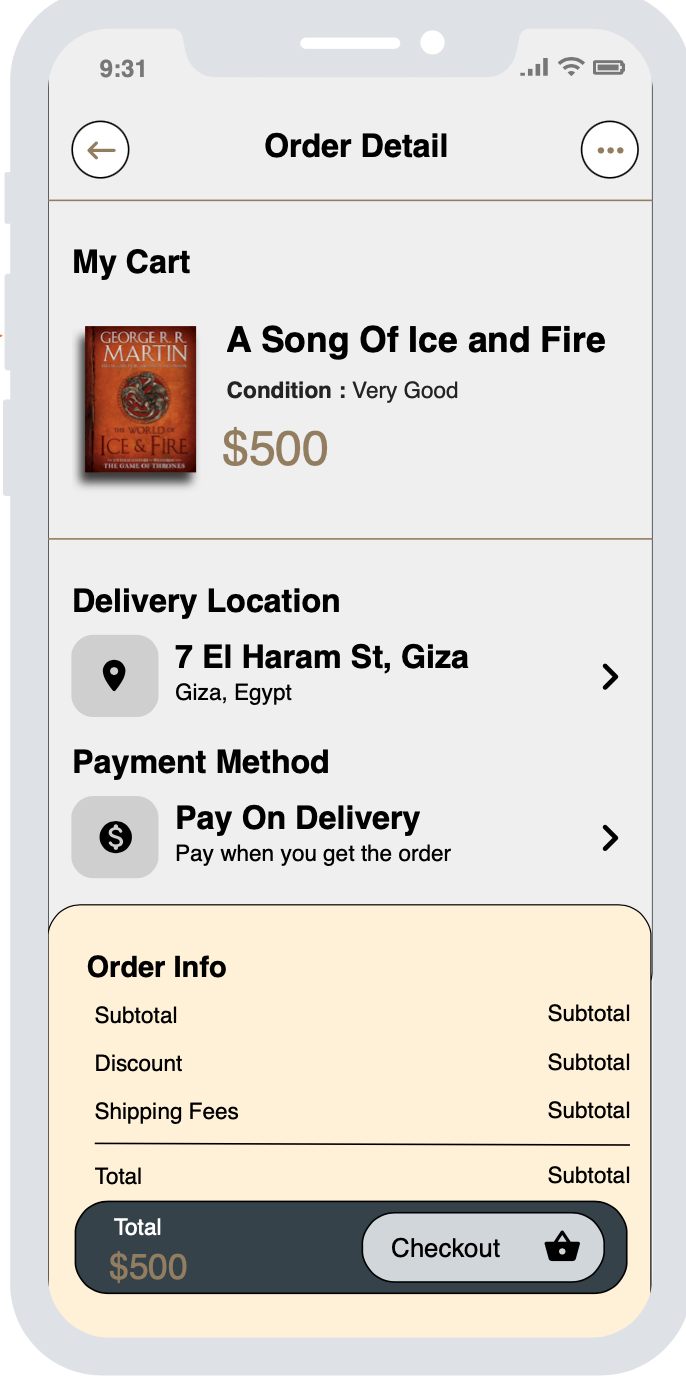Open the Order Detail header menu
The image size is (686, 1382).
point(355,146)
